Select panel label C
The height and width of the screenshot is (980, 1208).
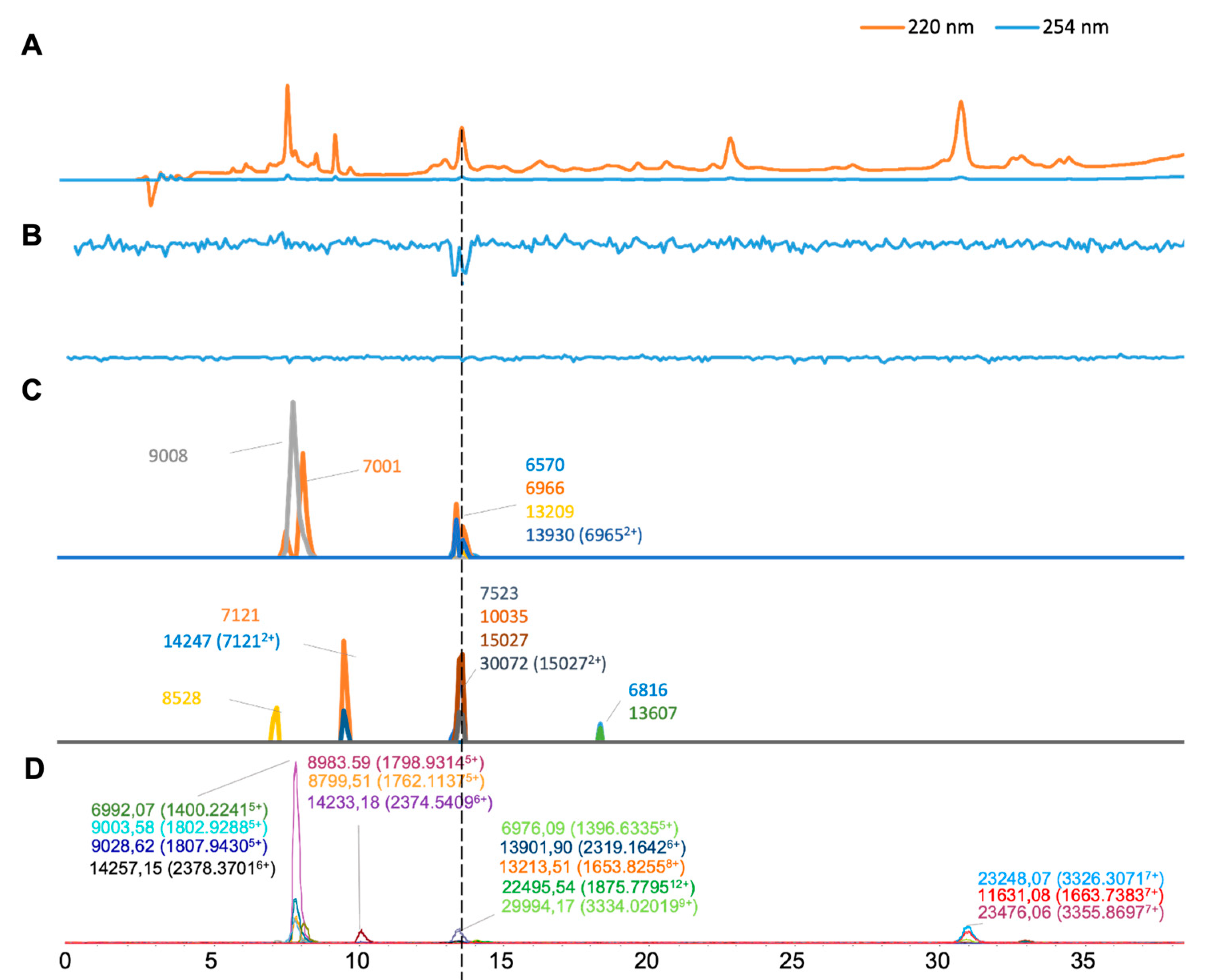pyautogui.click(x=32, y=389)
